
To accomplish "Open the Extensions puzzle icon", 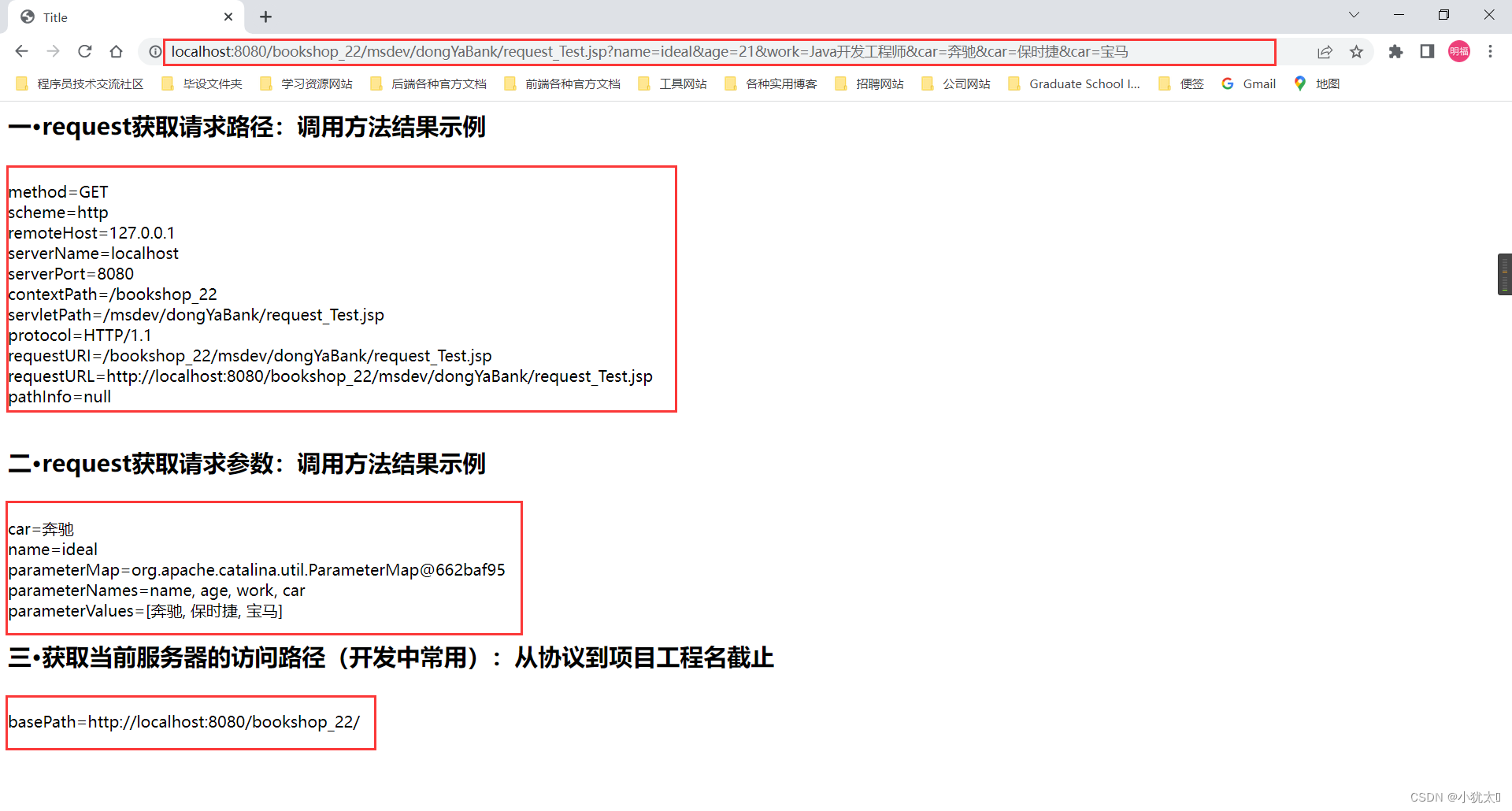I will click(x=1395, y=52).
